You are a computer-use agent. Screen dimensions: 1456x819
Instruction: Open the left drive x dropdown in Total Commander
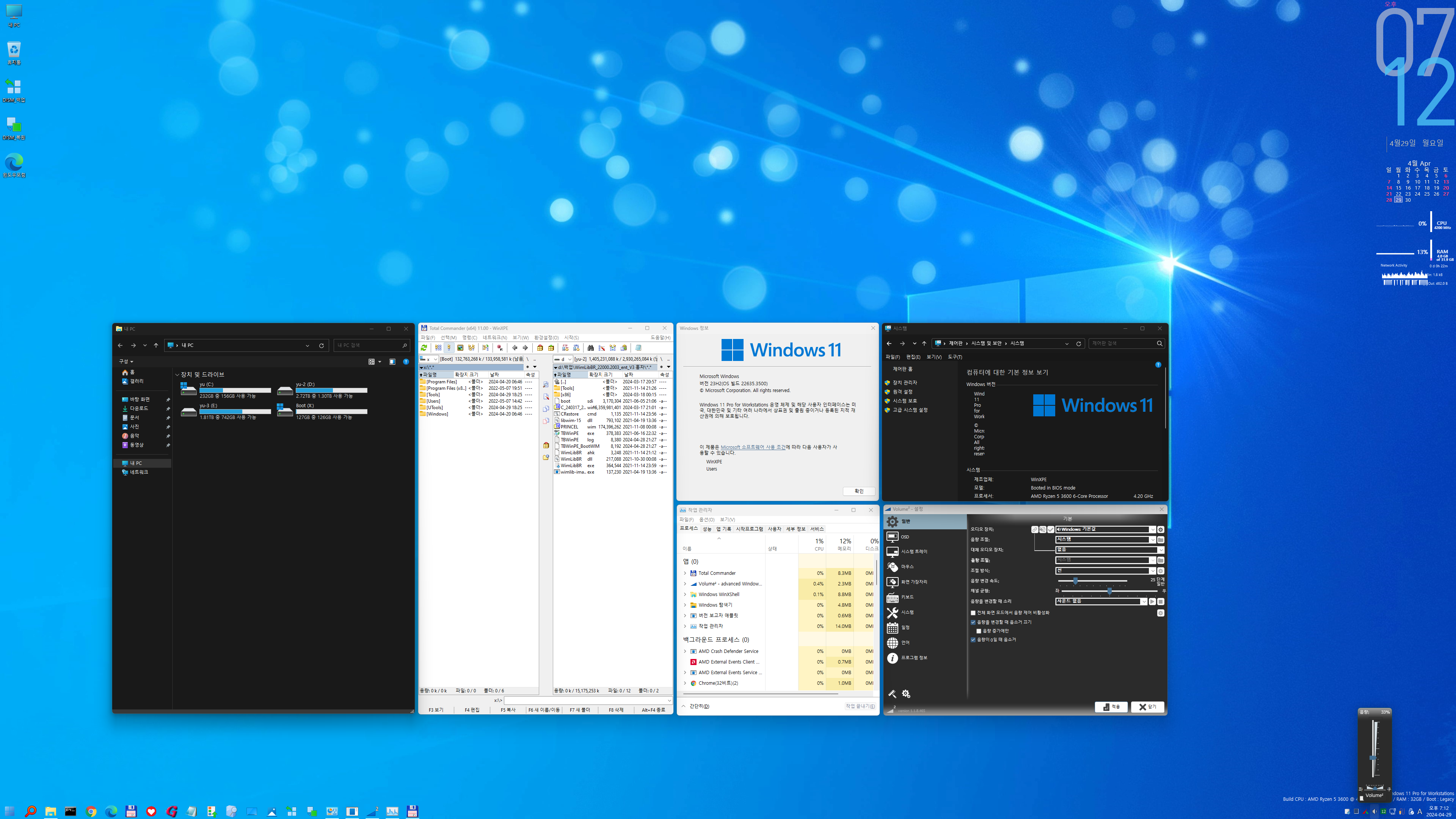click(428, 359)
